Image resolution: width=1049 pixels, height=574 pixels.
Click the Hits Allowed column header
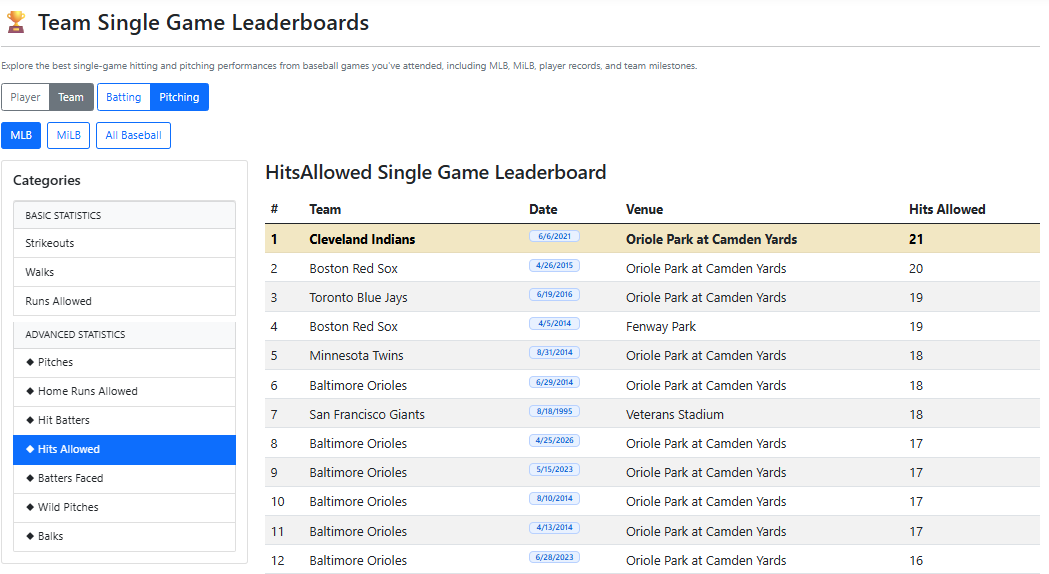(947, 209)
